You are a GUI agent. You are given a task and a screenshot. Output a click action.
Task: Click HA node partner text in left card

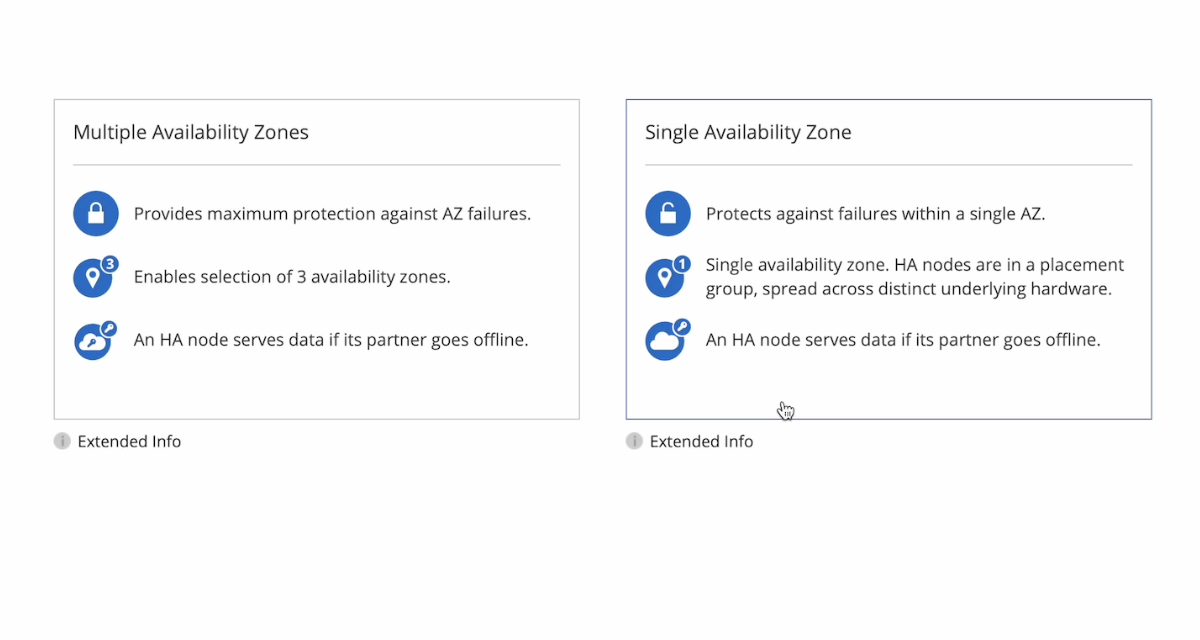tap(331, 340)
